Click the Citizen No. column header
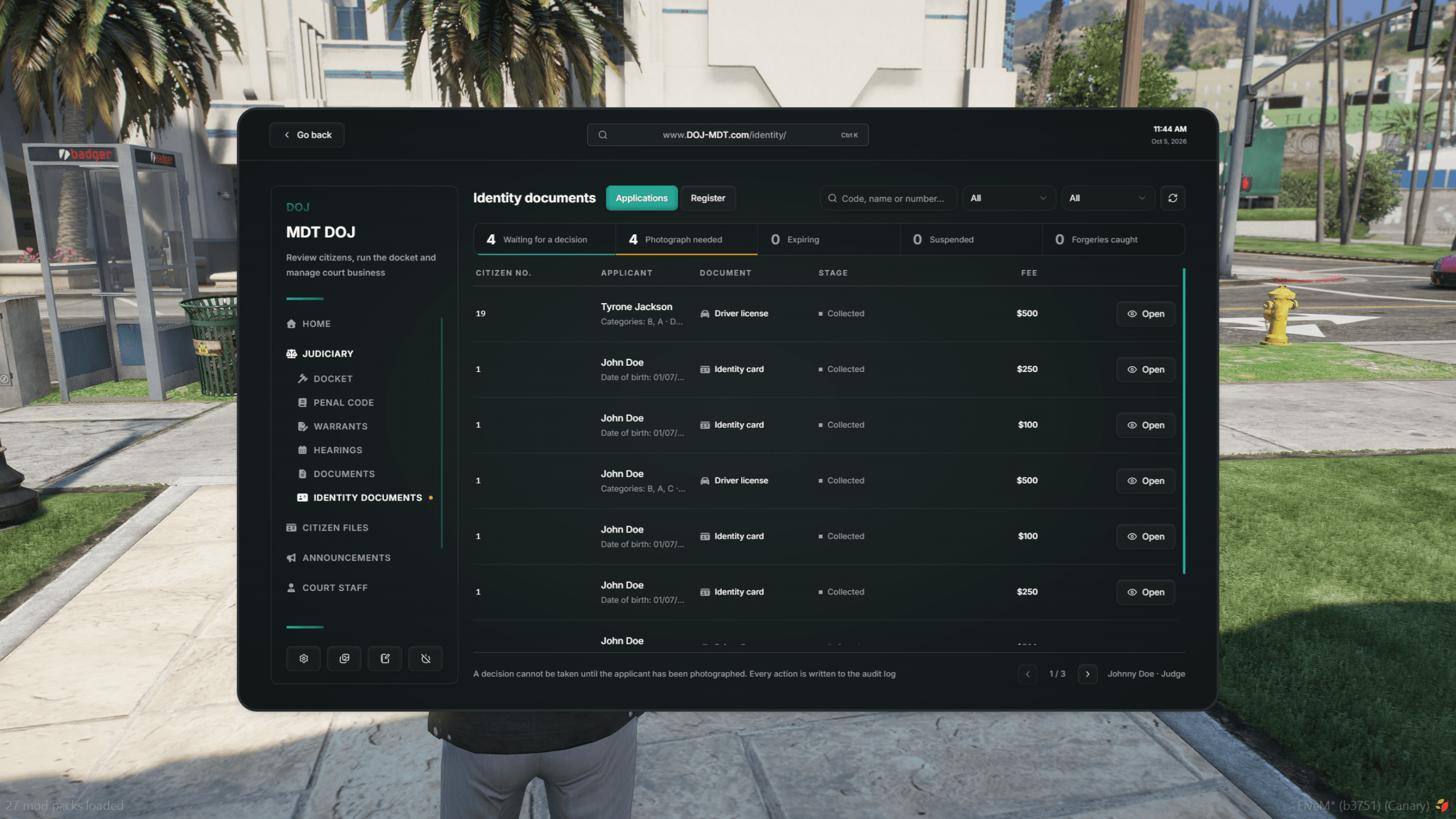 point(503,273)
